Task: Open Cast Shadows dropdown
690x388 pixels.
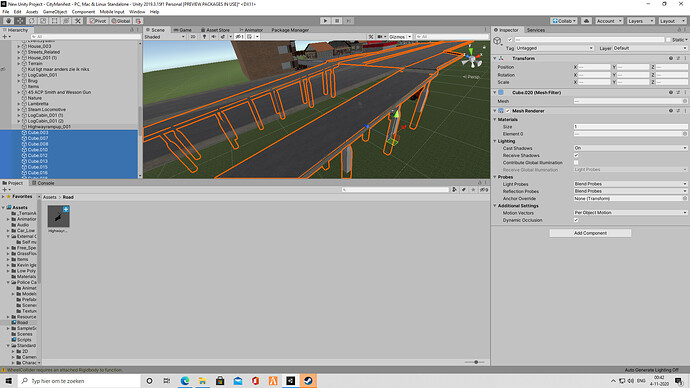Action: tap(630, 148)
